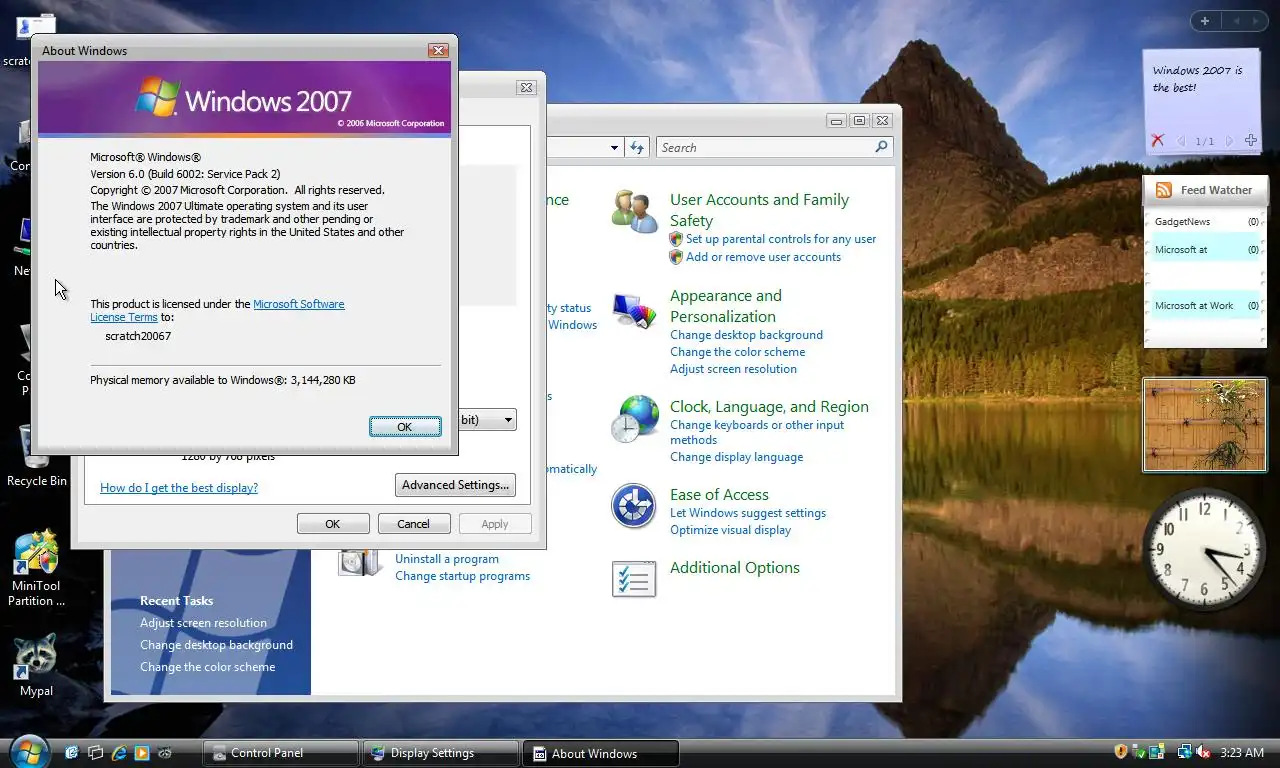Open How do I get the best display link

(x=179, y=488)
